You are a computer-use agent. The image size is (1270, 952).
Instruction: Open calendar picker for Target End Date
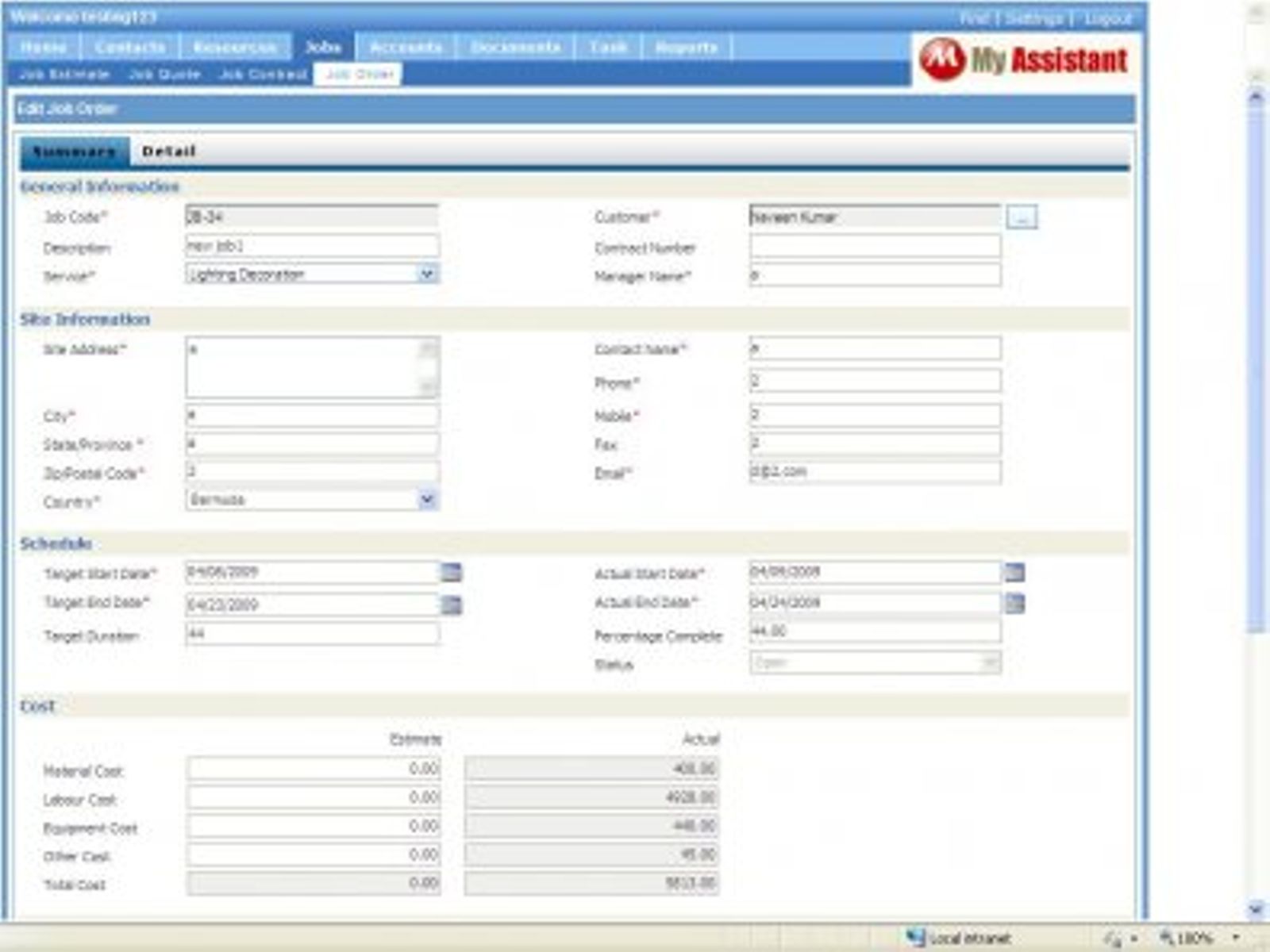coord(451,605)
